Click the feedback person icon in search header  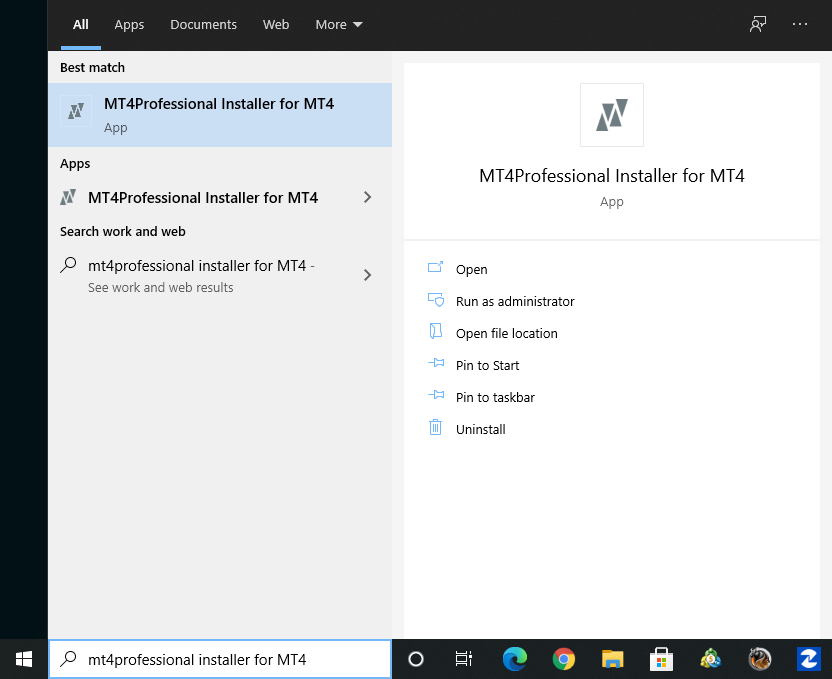pos(758,24)
